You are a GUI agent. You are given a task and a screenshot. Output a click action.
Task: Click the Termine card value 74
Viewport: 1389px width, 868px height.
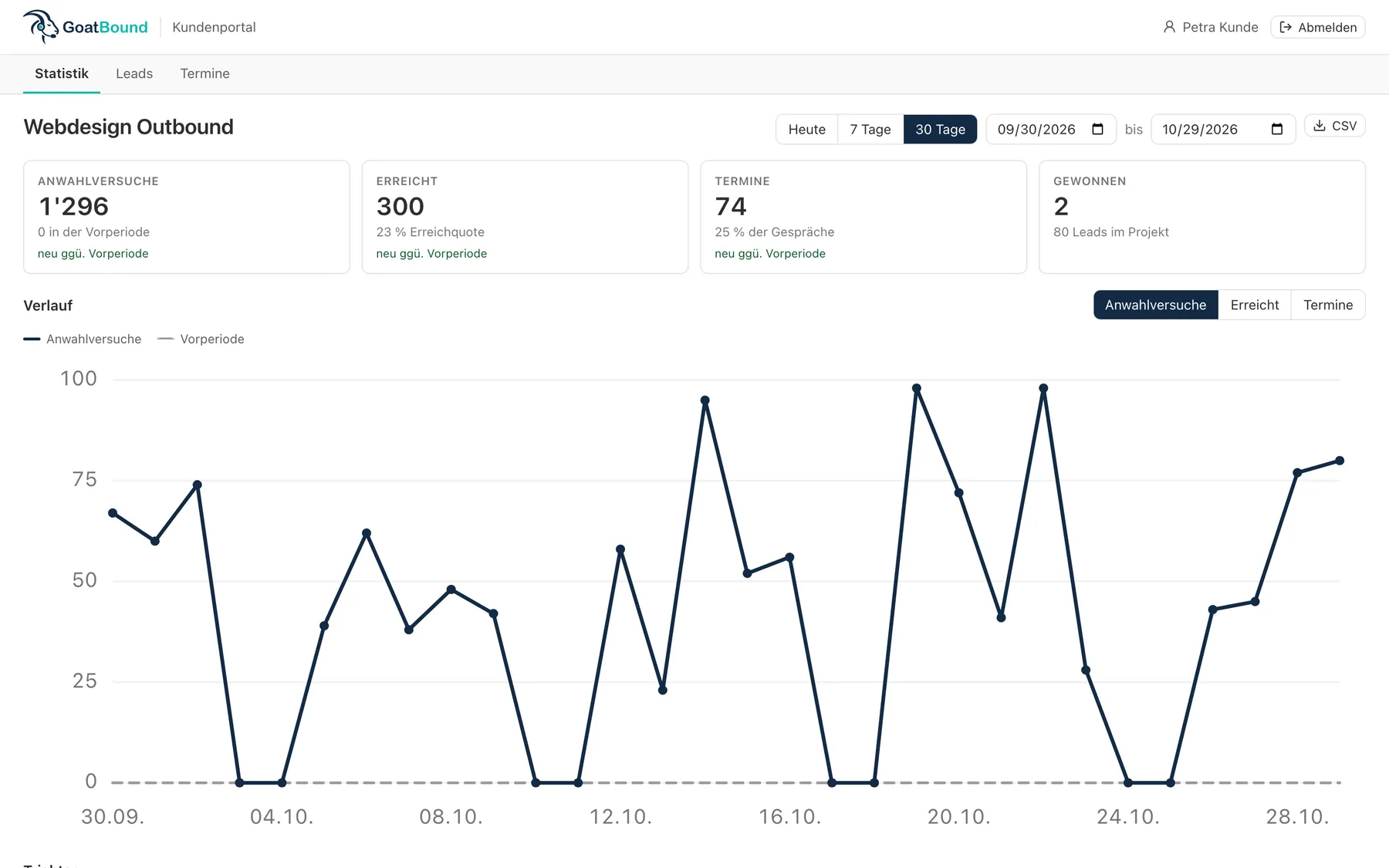pyautogui.click(x=731, y=206)
